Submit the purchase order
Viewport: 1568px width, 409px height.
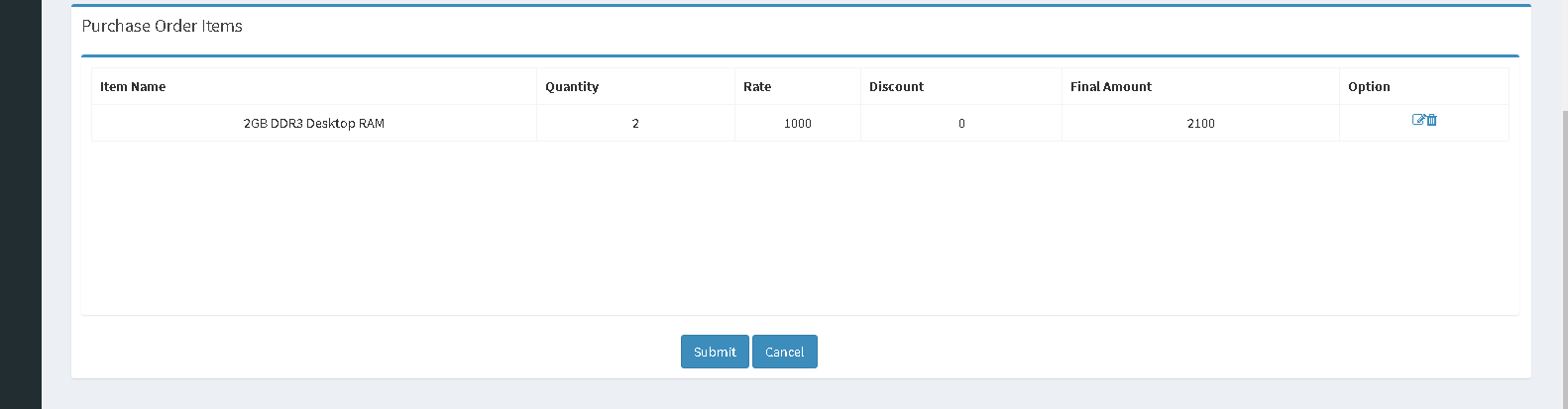coord(715,352)
